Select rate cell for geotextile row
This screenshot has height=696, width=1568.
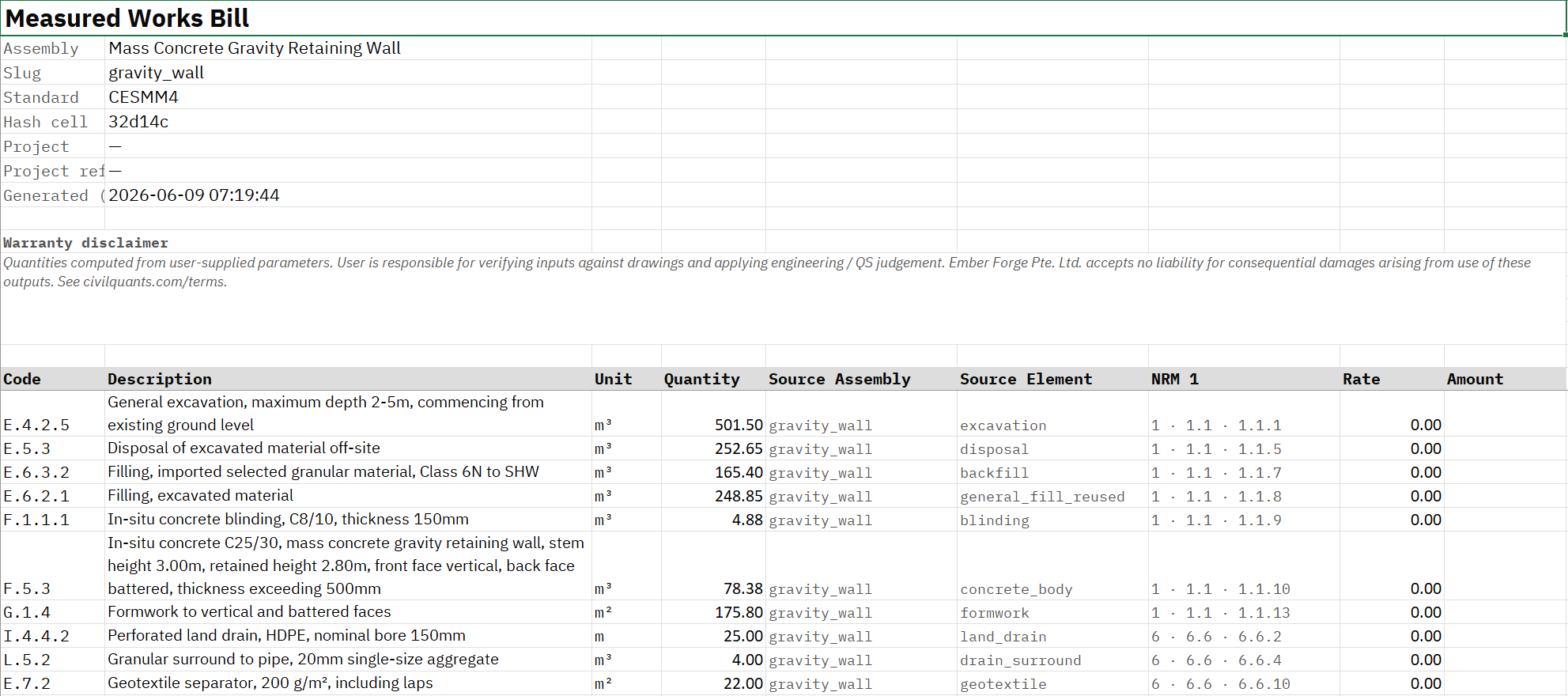(x=1392, y=683)
